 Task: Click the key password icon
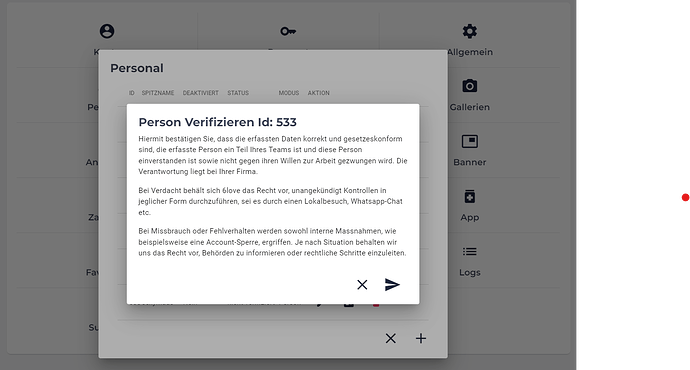pyautogui.click(x=288, y=31)
